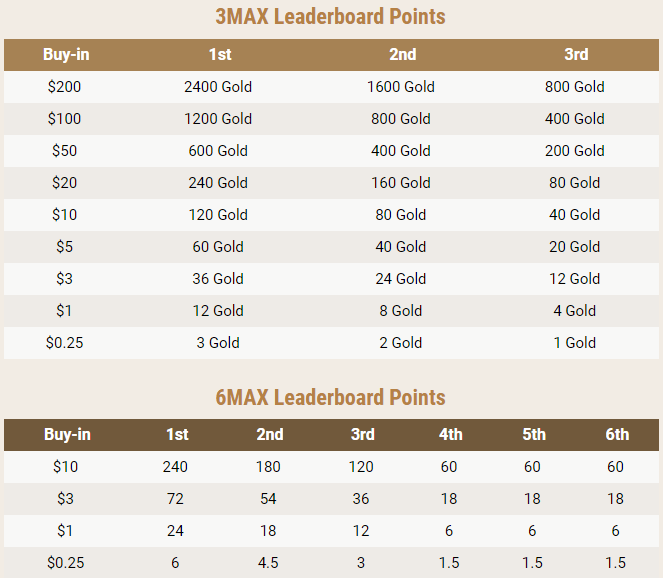Click the 1200 Gold cell

point(218,119)
